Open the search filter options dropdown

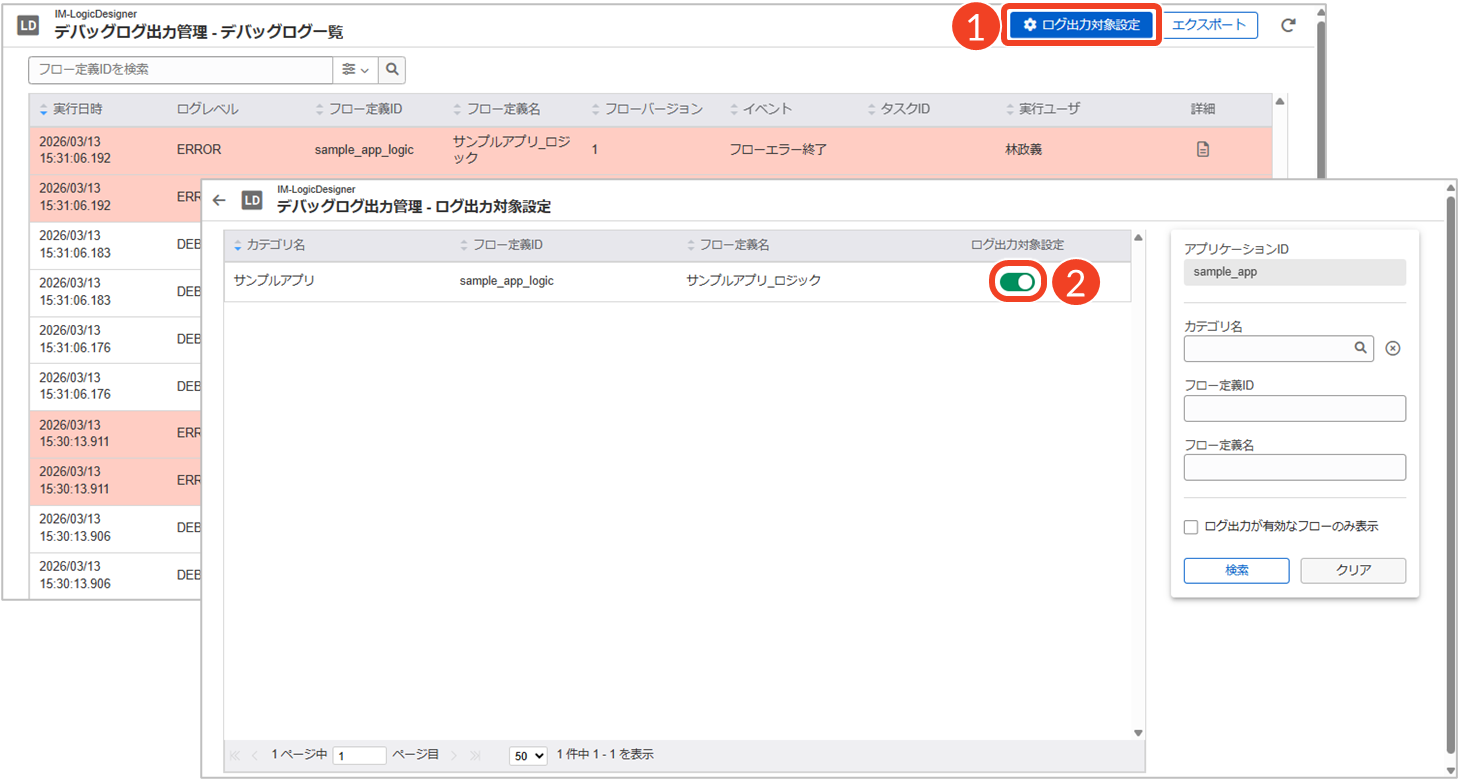point(355,70)
